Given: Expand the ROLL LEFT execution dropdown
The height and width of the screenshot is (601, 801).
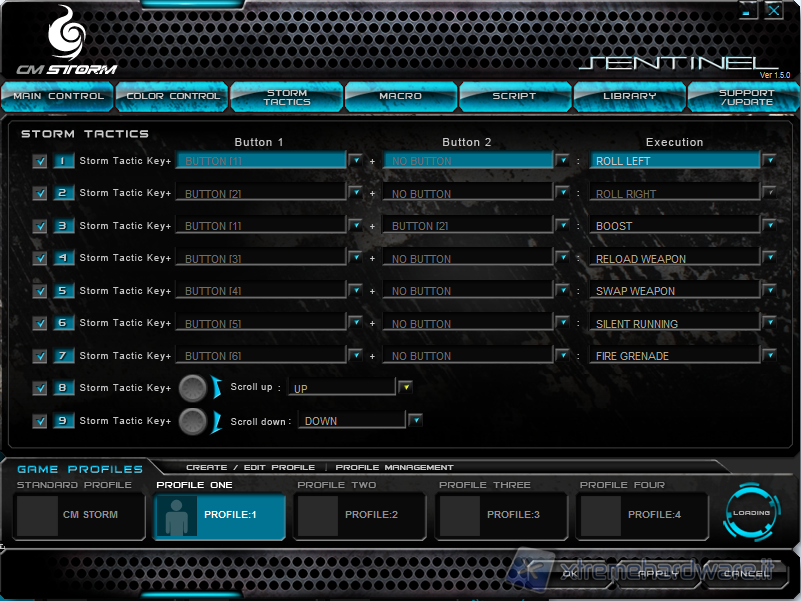Looking at the screenshot, I should pyautogui.click(x=769, y=160).
